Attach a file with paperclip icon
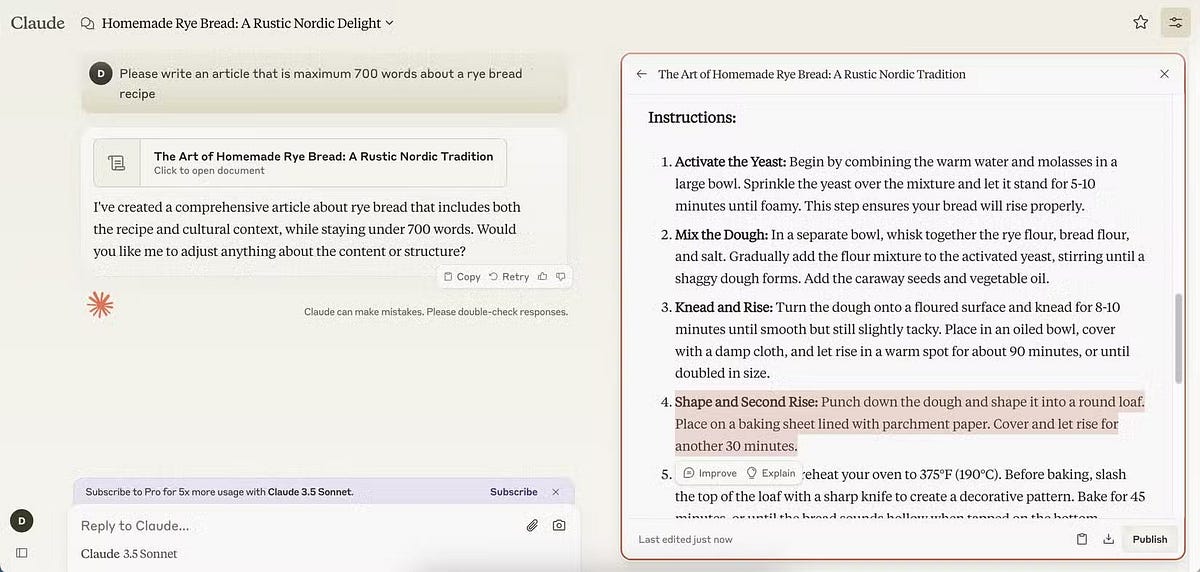 pyautogui.click(x=533, y=525)
